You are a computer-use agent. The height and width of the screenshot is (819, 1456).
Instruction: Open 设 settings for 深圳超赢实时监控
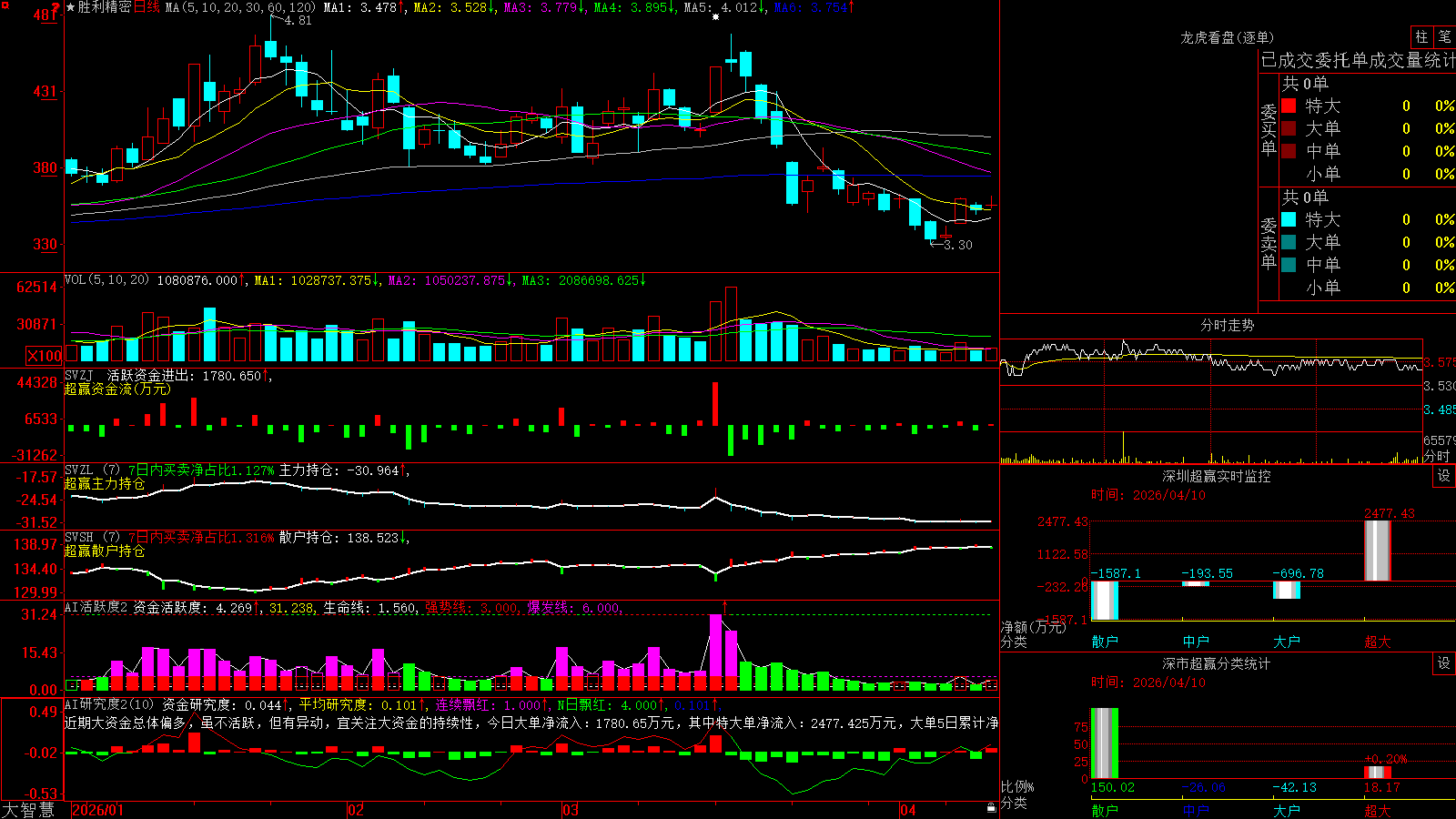point(1444,476)
